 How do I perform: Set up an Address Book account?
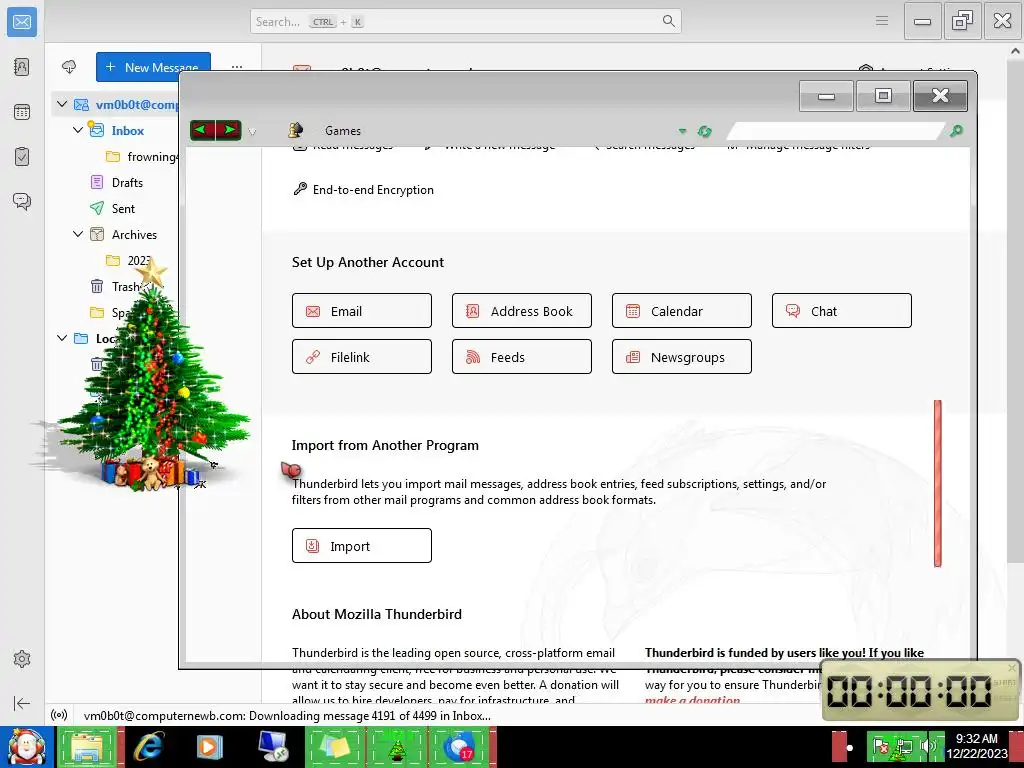coord(522,311)
